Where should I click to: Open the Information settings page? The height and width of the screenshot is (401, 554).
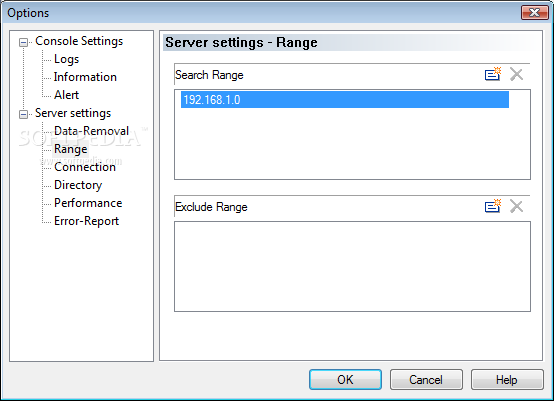coord(85,77)
